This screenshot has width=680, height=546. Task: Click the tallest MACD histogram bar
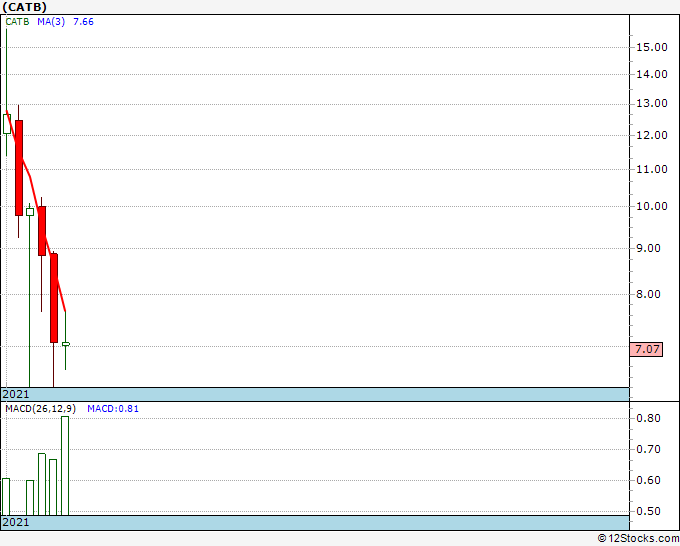pyautogui.click(x=65, y=466)
